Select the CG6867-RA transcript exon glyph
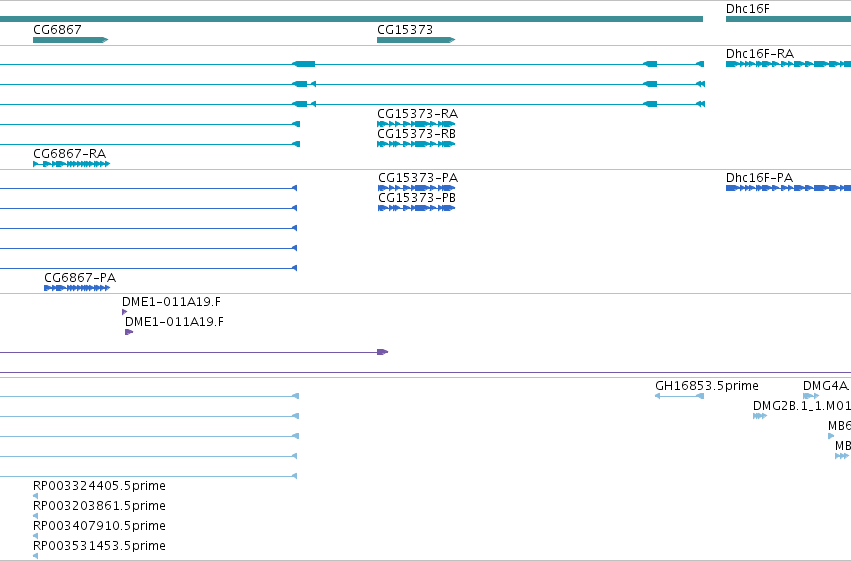851x561 pixels. click(72, 164)
